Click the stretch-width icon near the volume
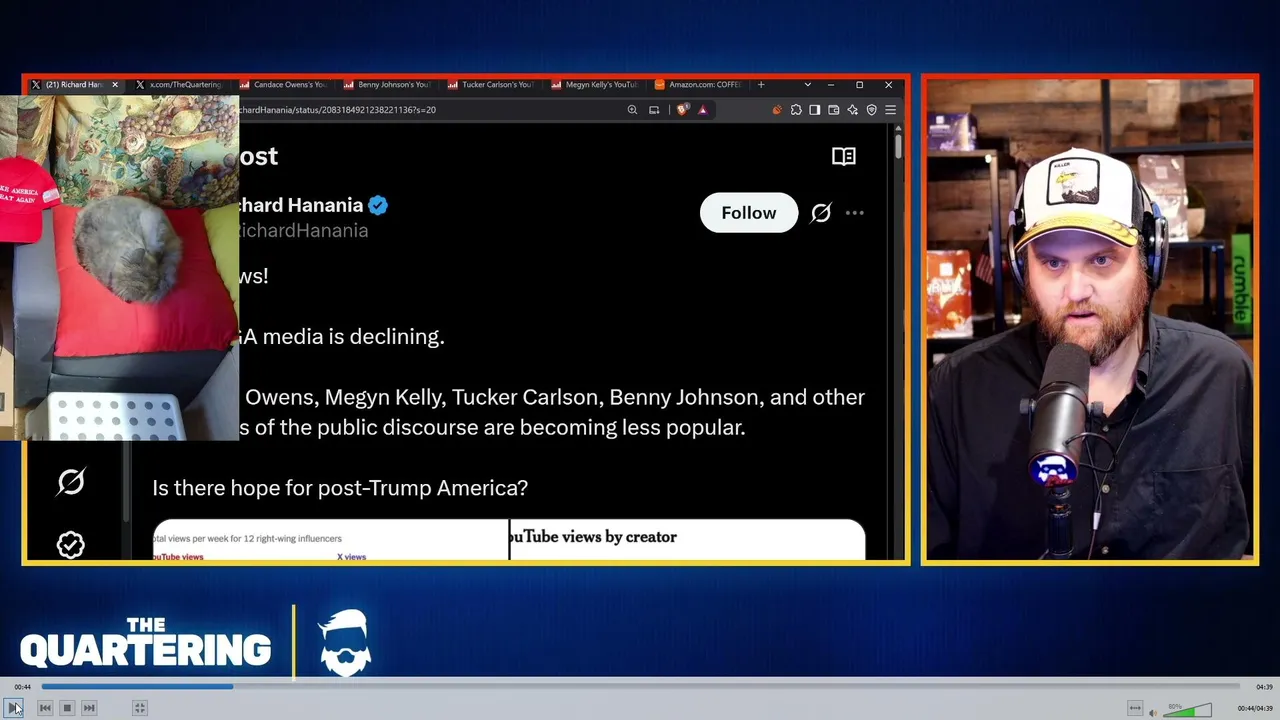Screen dimensions: 1280x720 (1134, 709)
